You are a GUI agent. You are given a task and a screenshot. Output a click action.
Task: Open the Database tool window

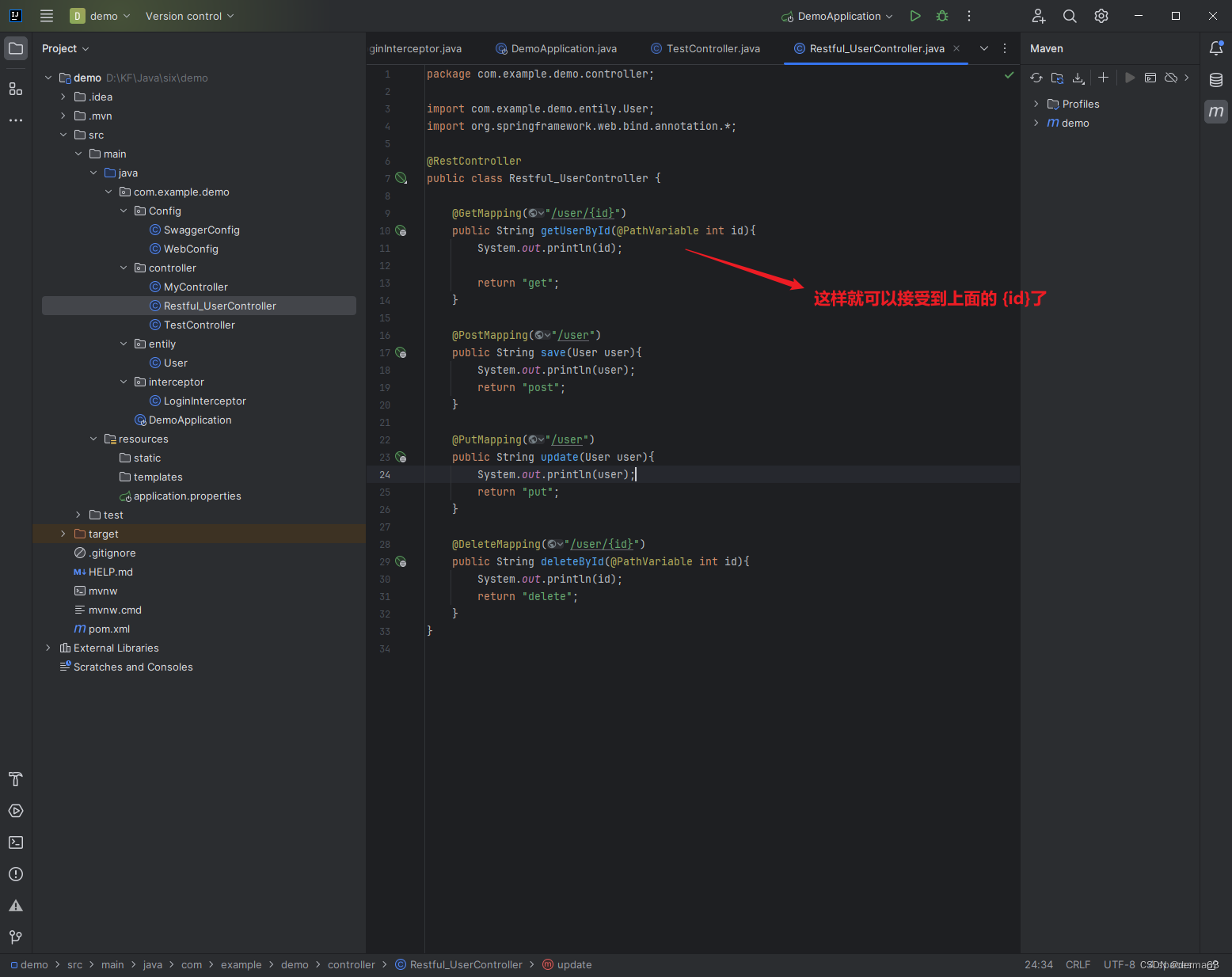[1217, 79]
